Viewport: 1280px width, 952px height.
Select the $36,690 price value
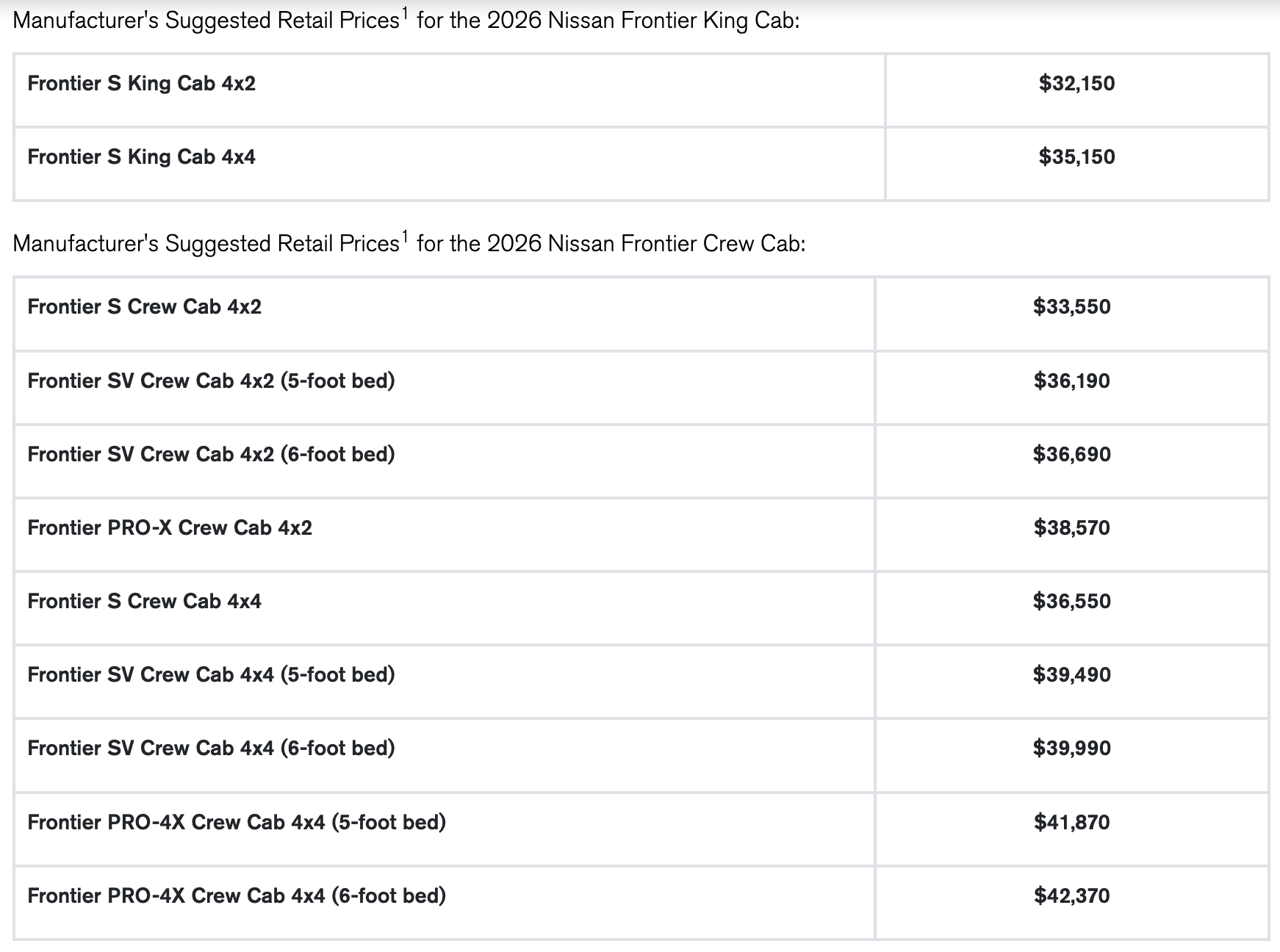point(1071,454)
